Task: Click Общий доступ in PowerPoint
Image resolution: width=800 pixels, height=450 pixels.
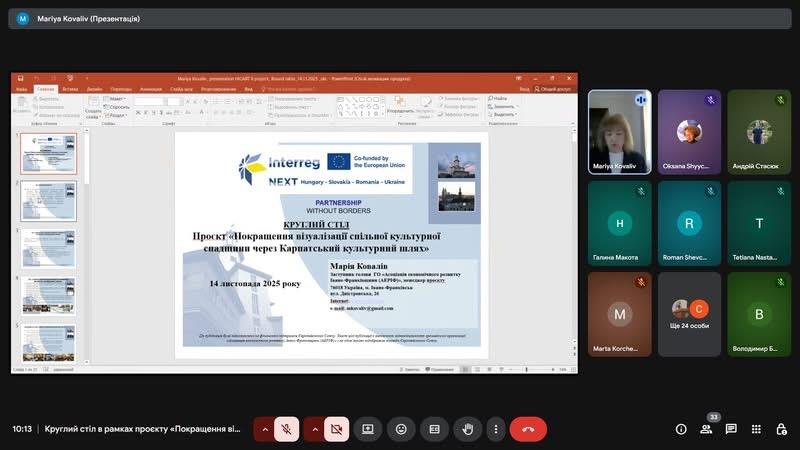Action: click(x=552, y=89)
